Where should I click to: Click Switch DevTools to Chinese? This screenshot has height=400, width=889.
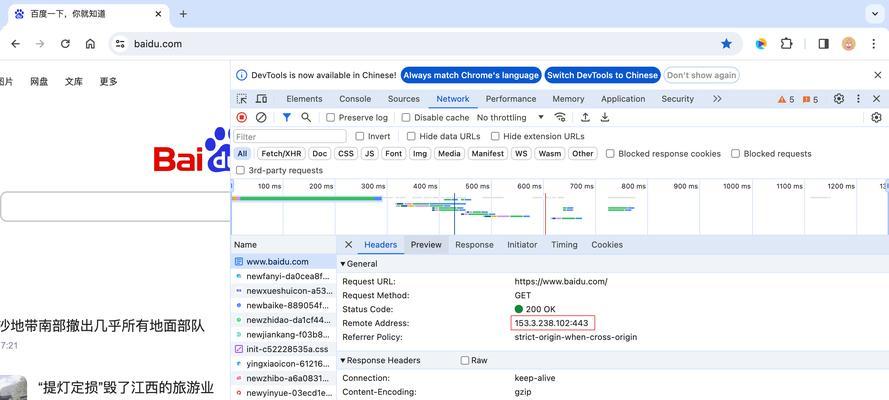point(603,75)
